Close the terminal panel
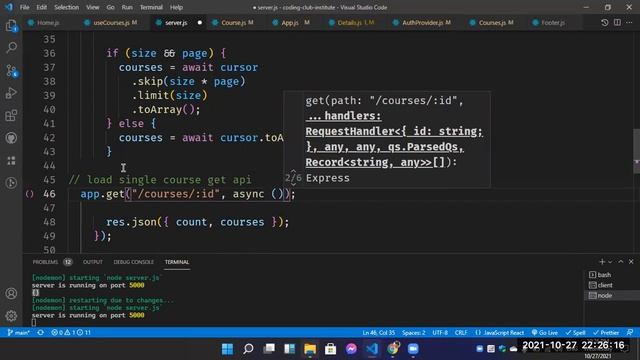The height and width of the screenshot is (360, 640). click(x=631, y=262)
